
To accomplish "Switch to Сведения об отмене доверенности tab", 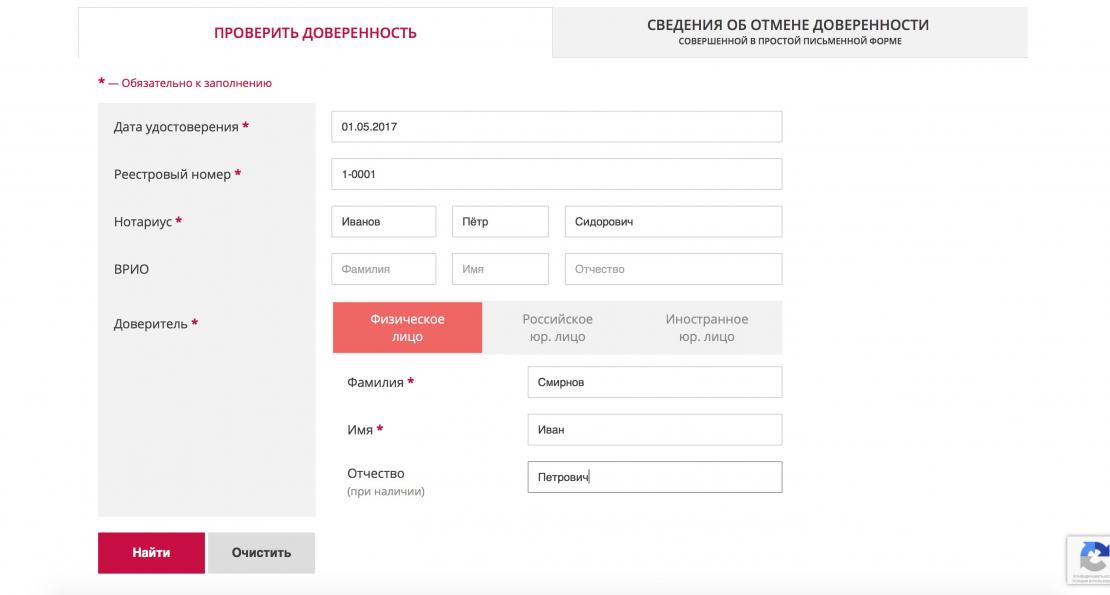I will 789,32.
